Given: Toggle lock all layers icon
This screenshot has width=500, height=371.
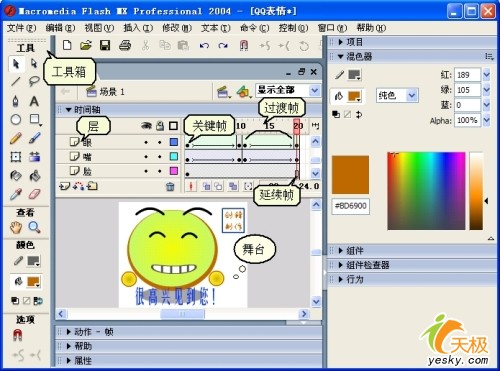Looking at the screenshot, I should tap(160, 125).
